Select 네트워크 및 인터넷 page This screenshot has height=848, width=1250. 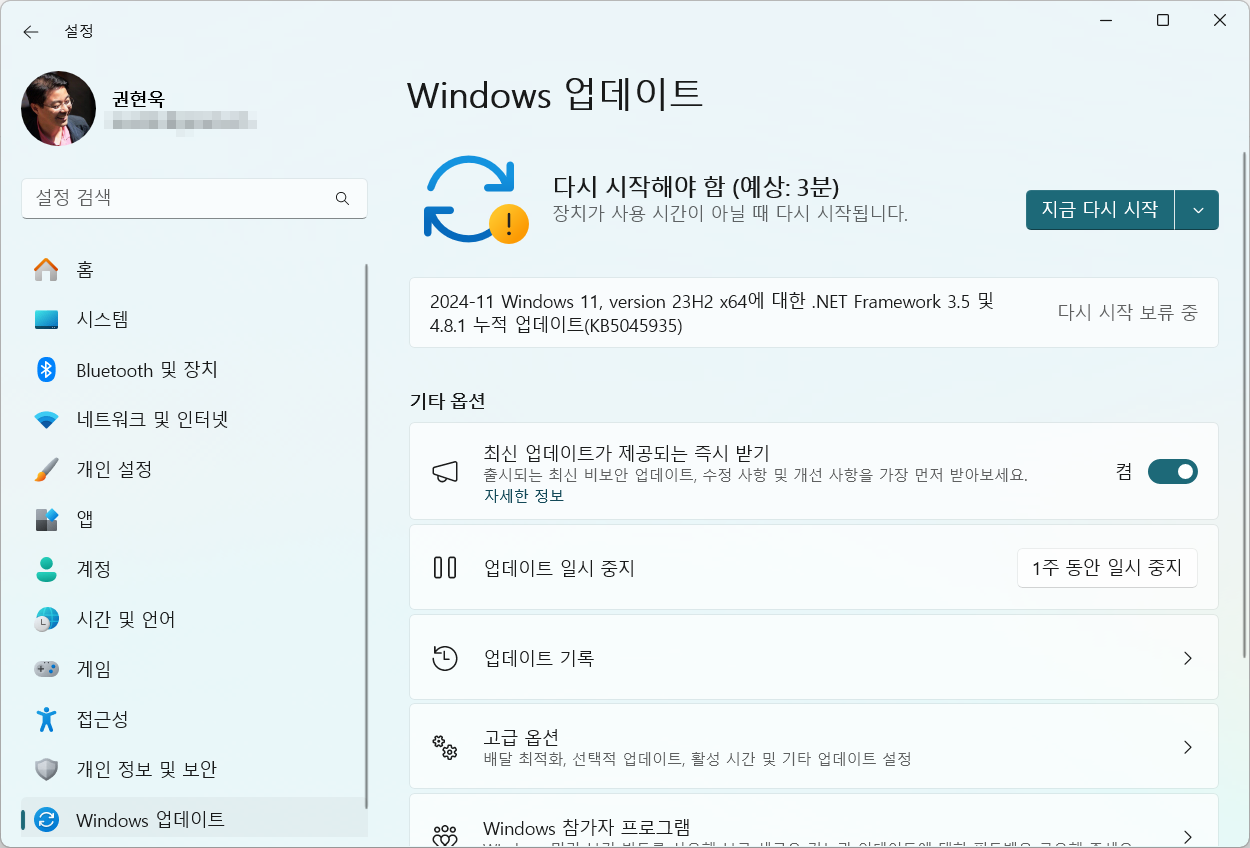194,420
